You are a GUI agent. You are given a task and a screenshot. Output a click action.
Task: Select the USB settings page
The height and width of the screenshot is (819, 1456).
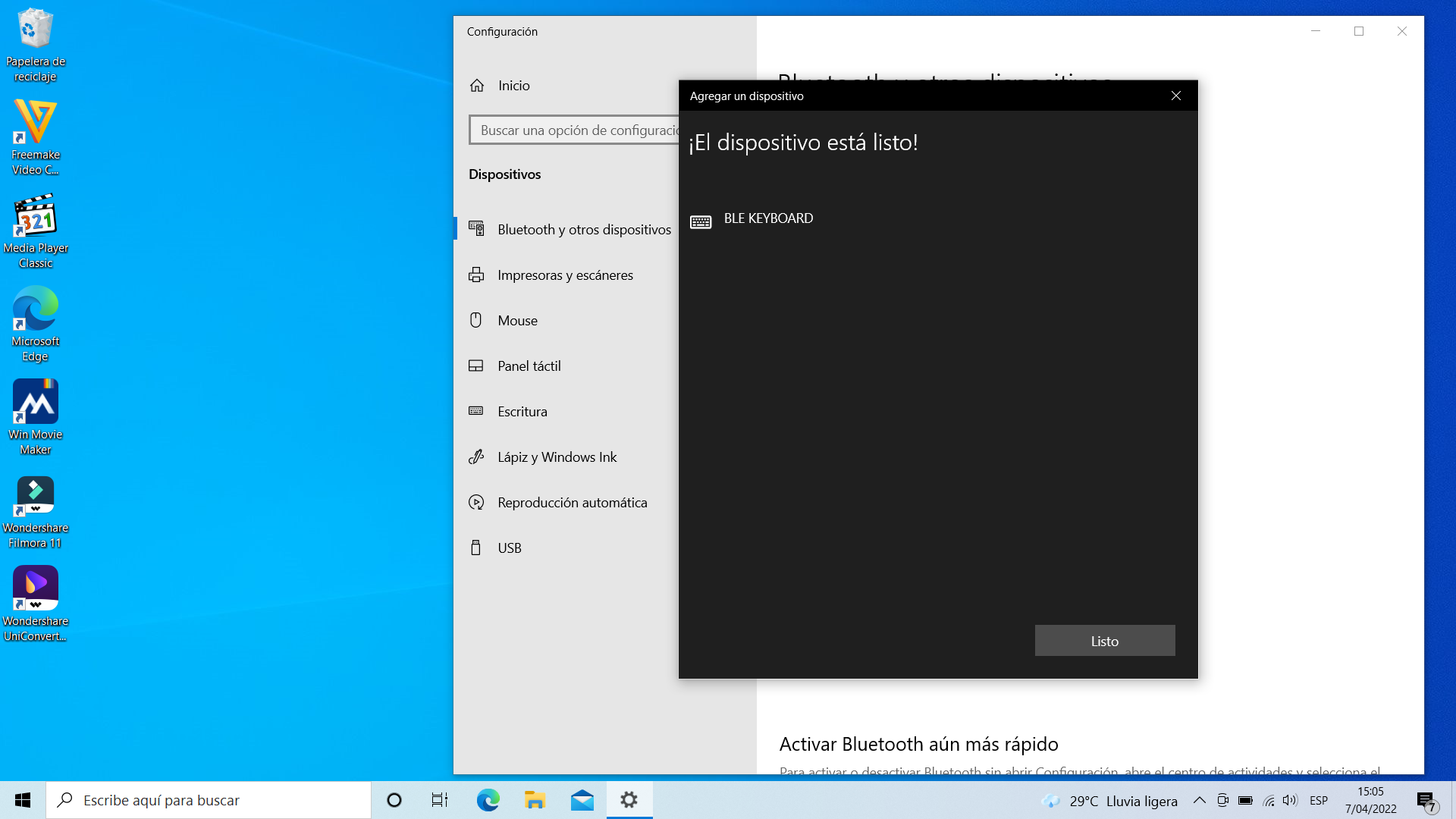[509, 548]
